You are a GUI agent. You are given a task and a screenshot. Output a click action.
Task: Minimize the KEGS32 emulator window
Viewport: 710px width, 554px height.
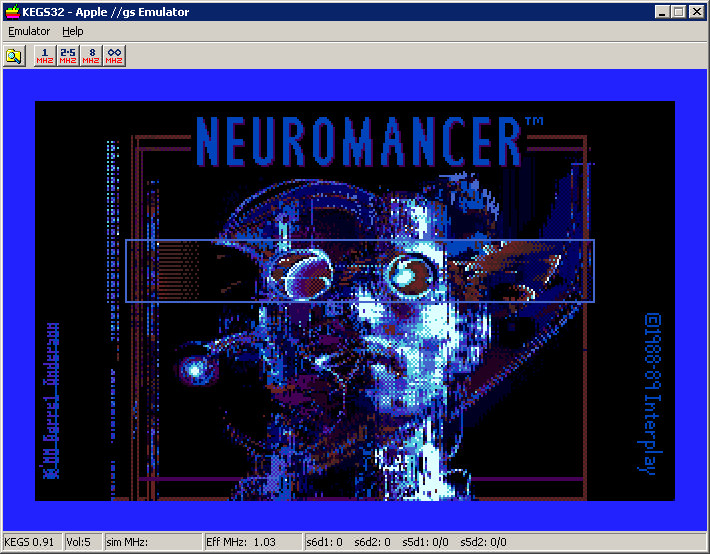[663, 12]
